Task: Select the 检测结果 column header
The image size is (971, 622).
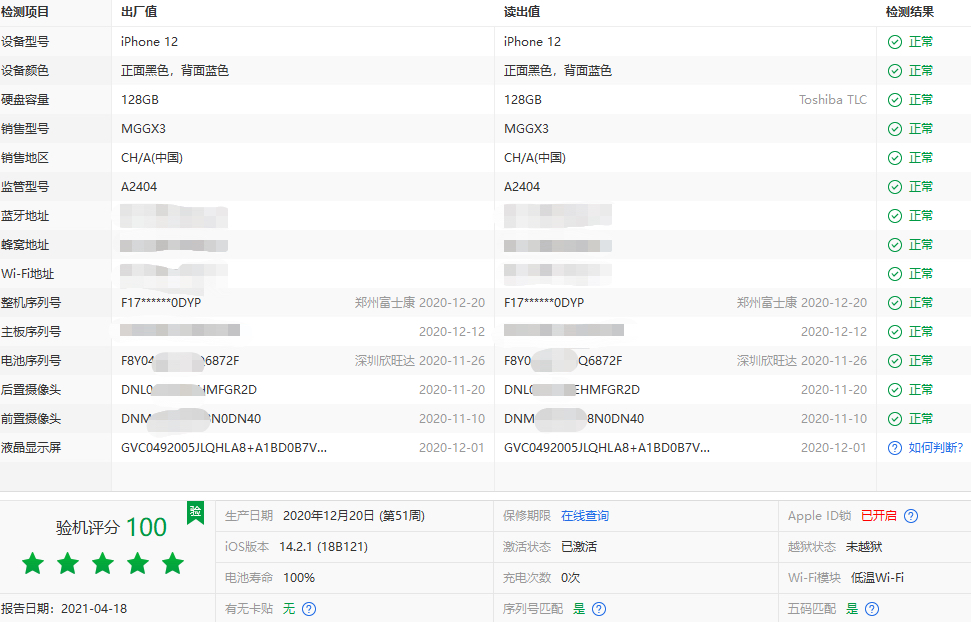Action: coord(910,12)
